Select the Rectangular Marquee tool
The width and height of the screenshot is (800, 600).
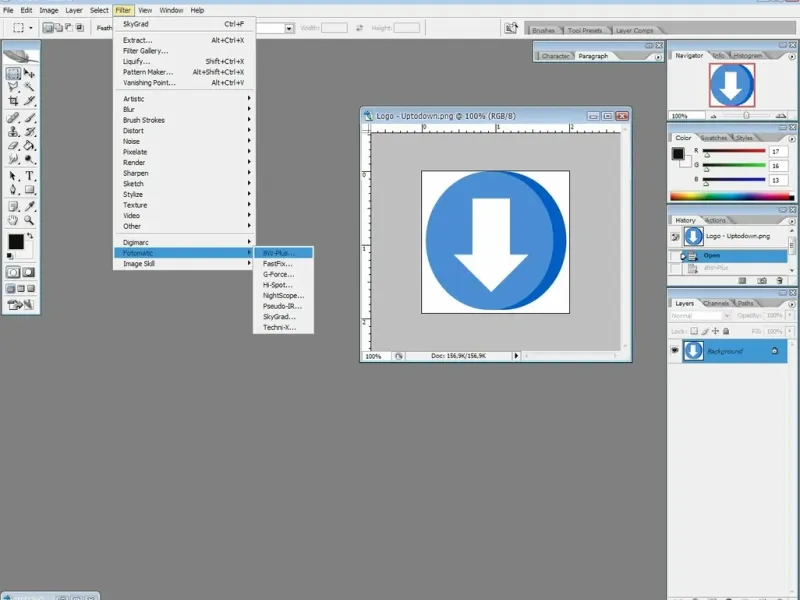(13, 73)
